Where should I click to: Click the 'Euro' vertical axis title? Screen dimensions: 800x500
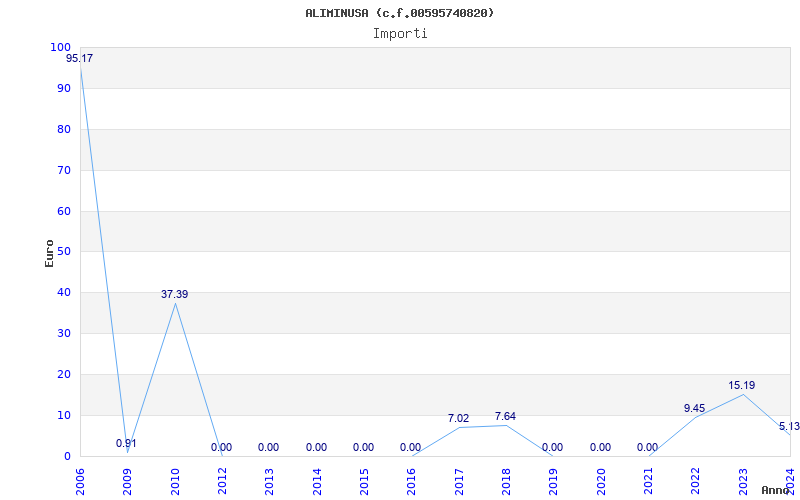point(49,254)
